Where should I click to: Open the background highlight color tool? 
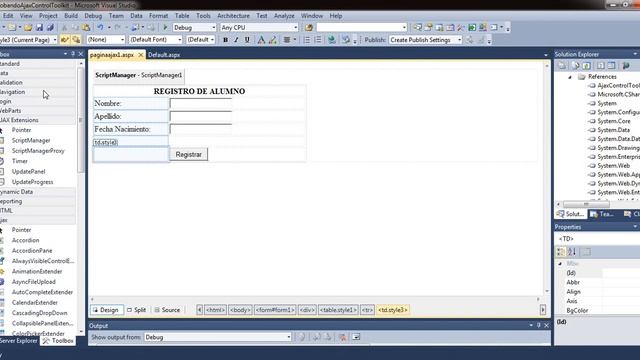pos(273,40)
